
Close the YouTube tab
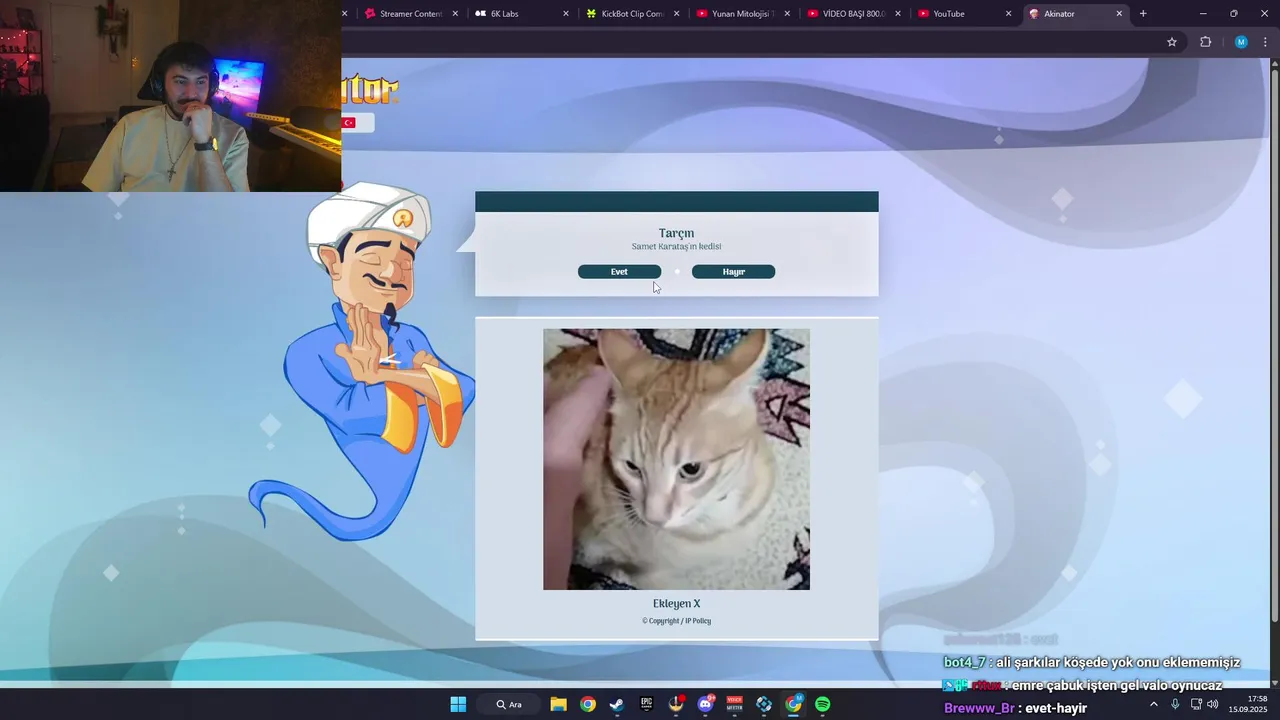click(x=1008, y=14)
